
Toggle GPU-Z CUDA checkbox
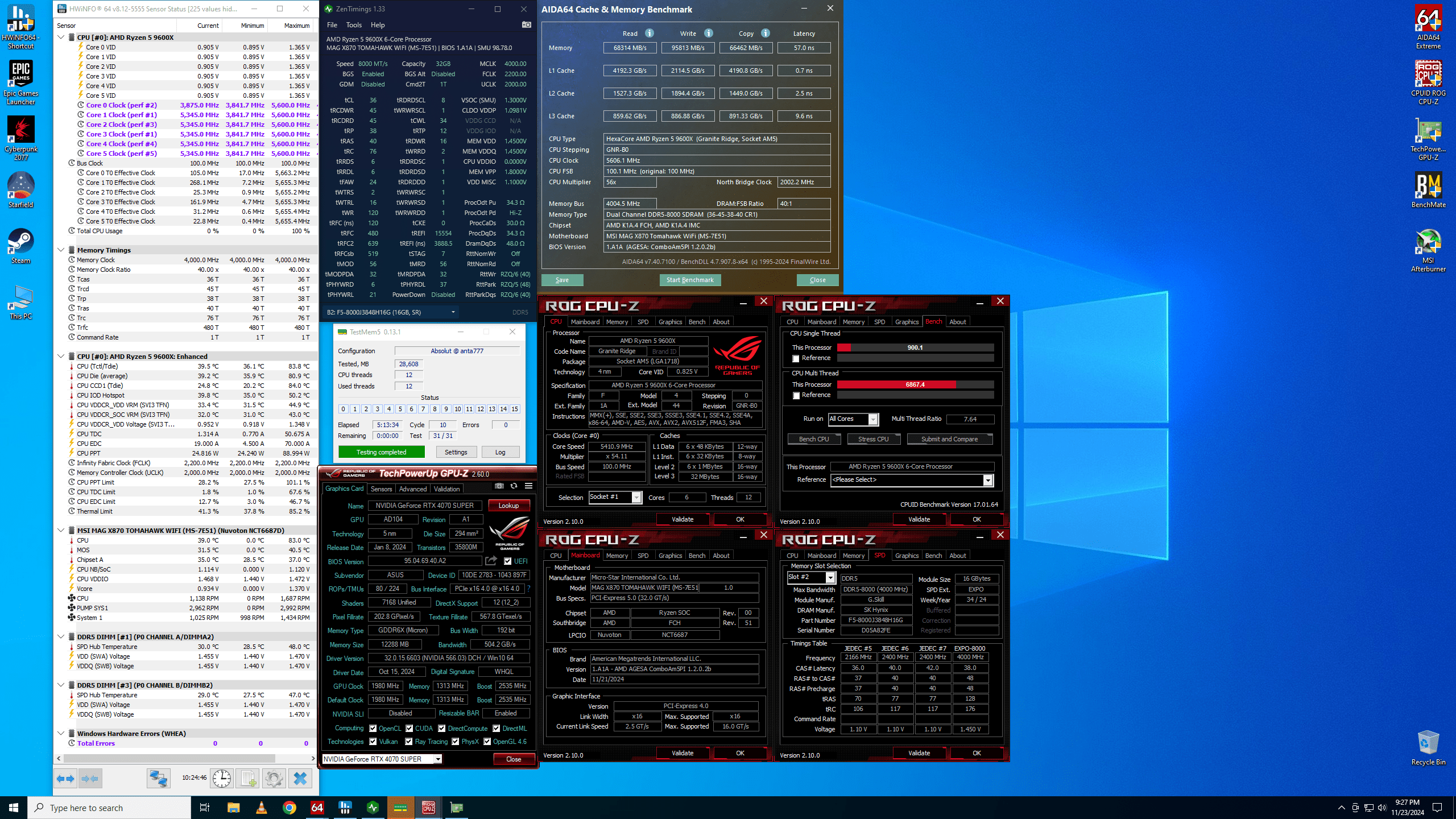[409, 728]
